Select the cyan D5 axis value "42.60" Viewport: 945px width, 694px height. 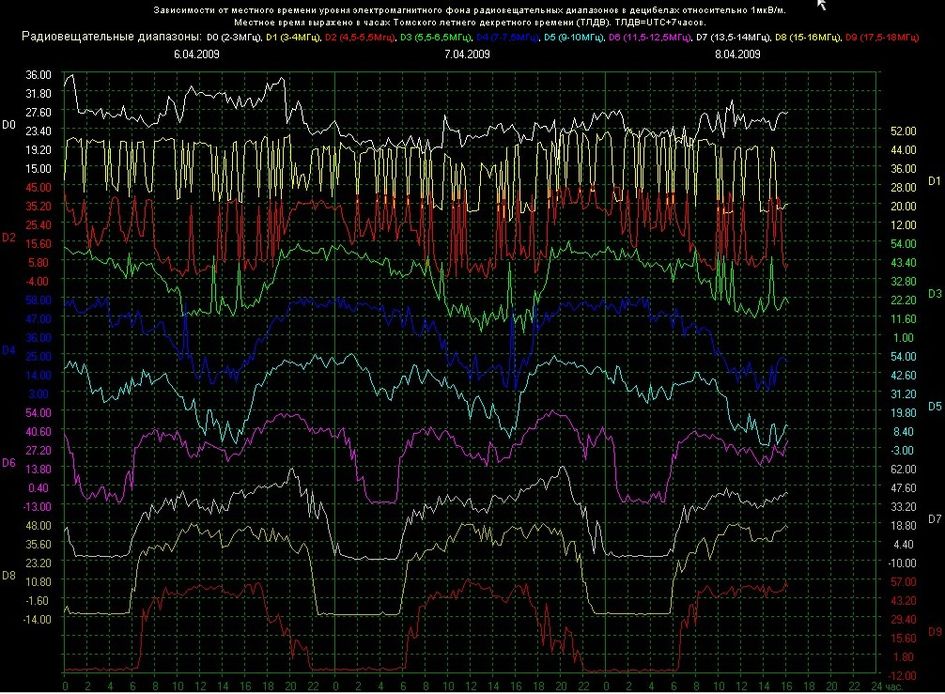click(903, 375)
